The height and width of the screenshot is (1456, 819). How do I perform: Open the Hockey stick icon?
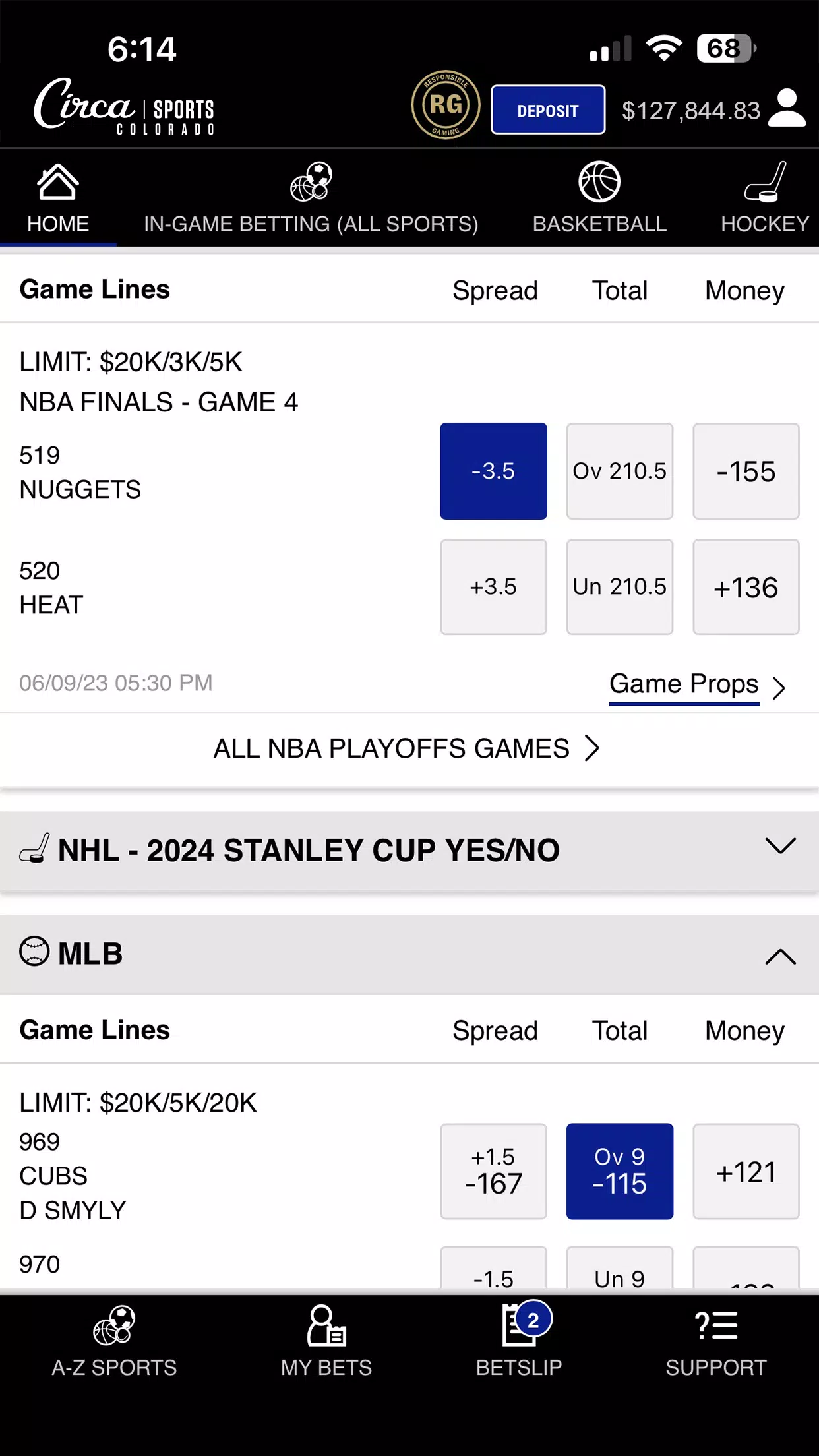click(765, 182)
